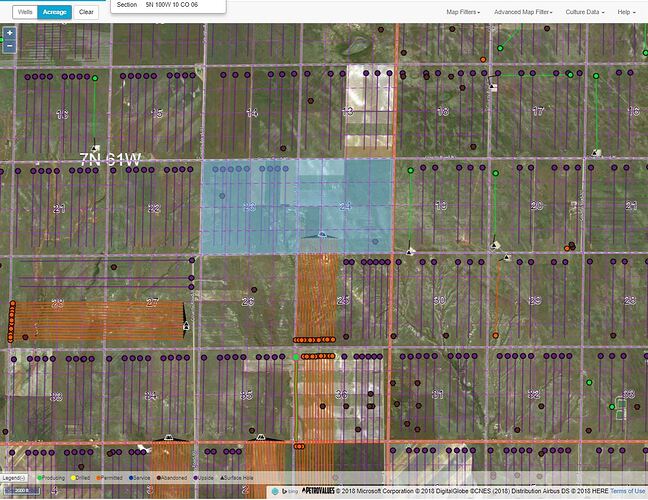Click the purple Upside legend entry
The height and width of the screenshot is (500, 648).
coord(203,478)
